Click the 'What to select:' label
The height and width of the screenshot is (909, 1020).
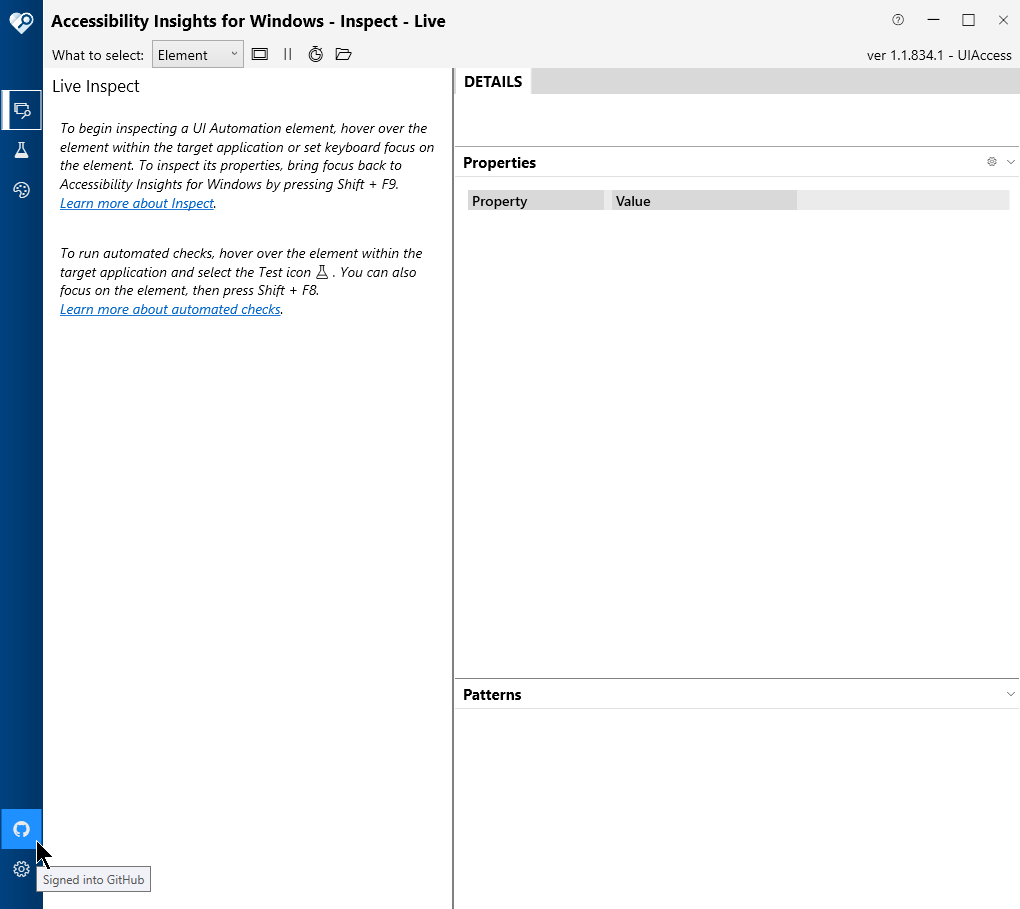pos(98,55)
